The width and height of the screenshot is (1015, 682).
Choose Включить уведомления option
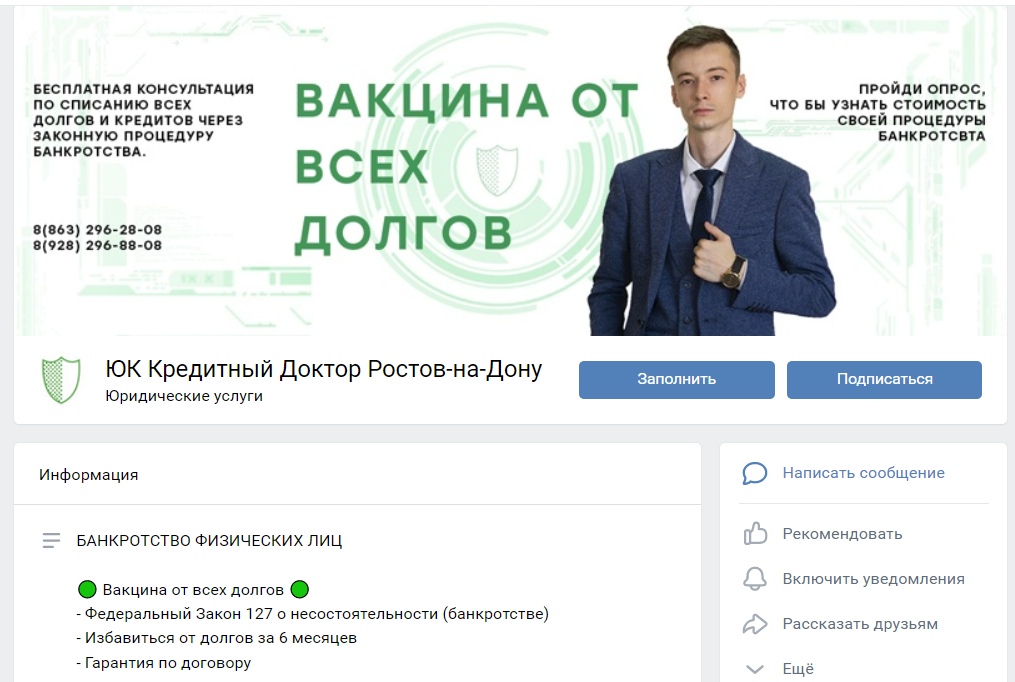coord(873,578)
